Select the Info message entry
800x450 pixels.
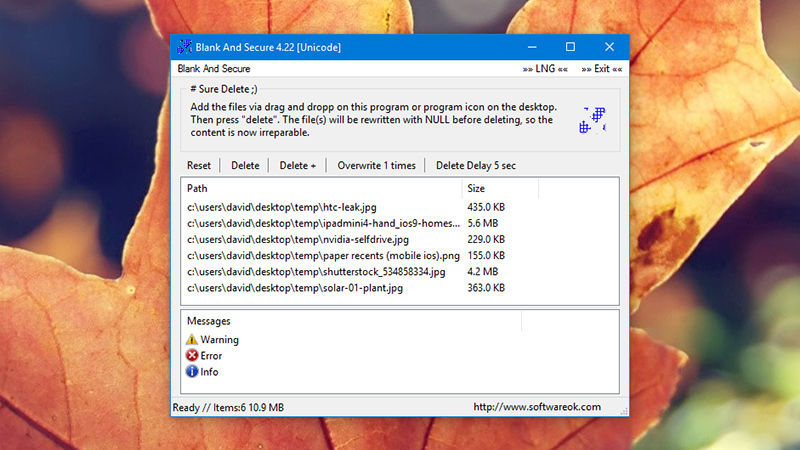click(x=203, y=371)
